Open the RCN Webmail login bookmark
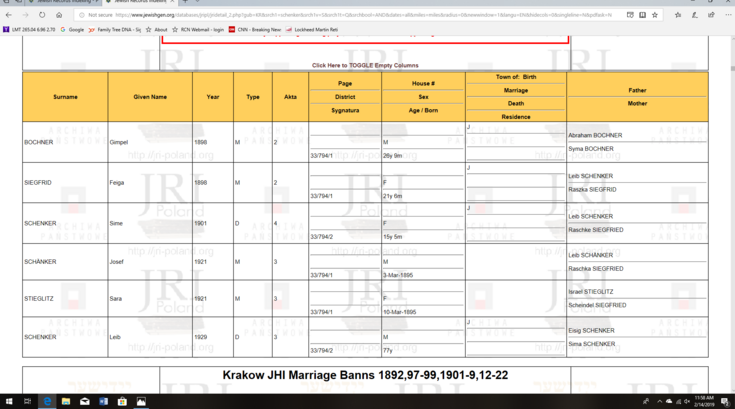 (198, 30)
